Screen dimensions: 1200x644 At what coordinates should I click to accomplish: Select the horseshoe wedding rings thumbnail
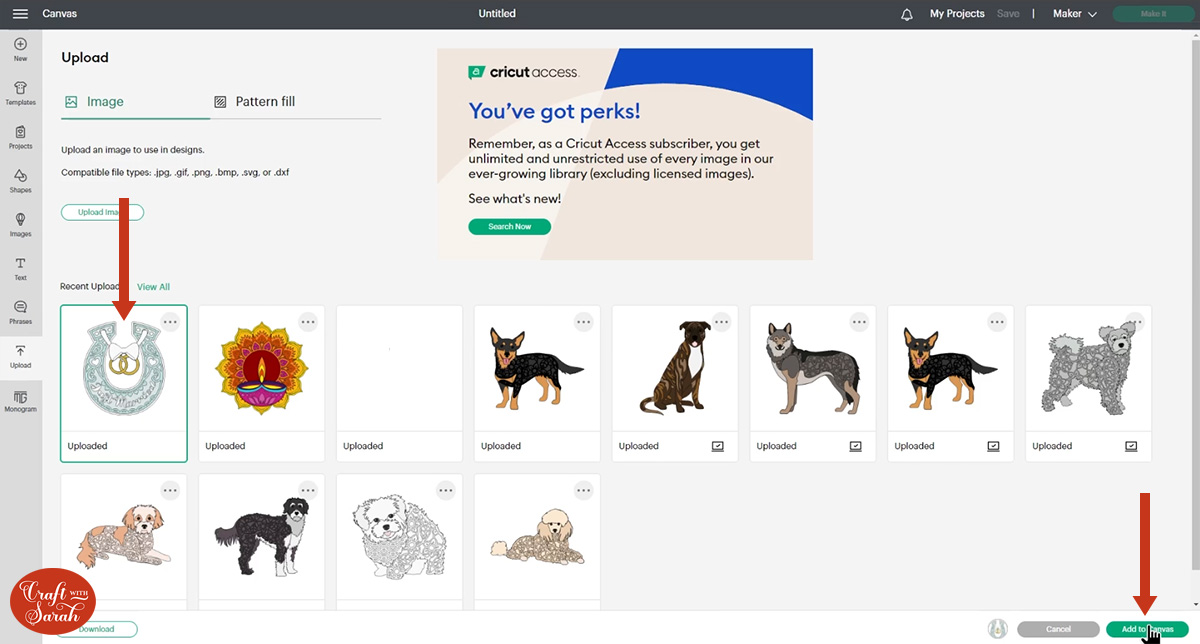point(124,368)
